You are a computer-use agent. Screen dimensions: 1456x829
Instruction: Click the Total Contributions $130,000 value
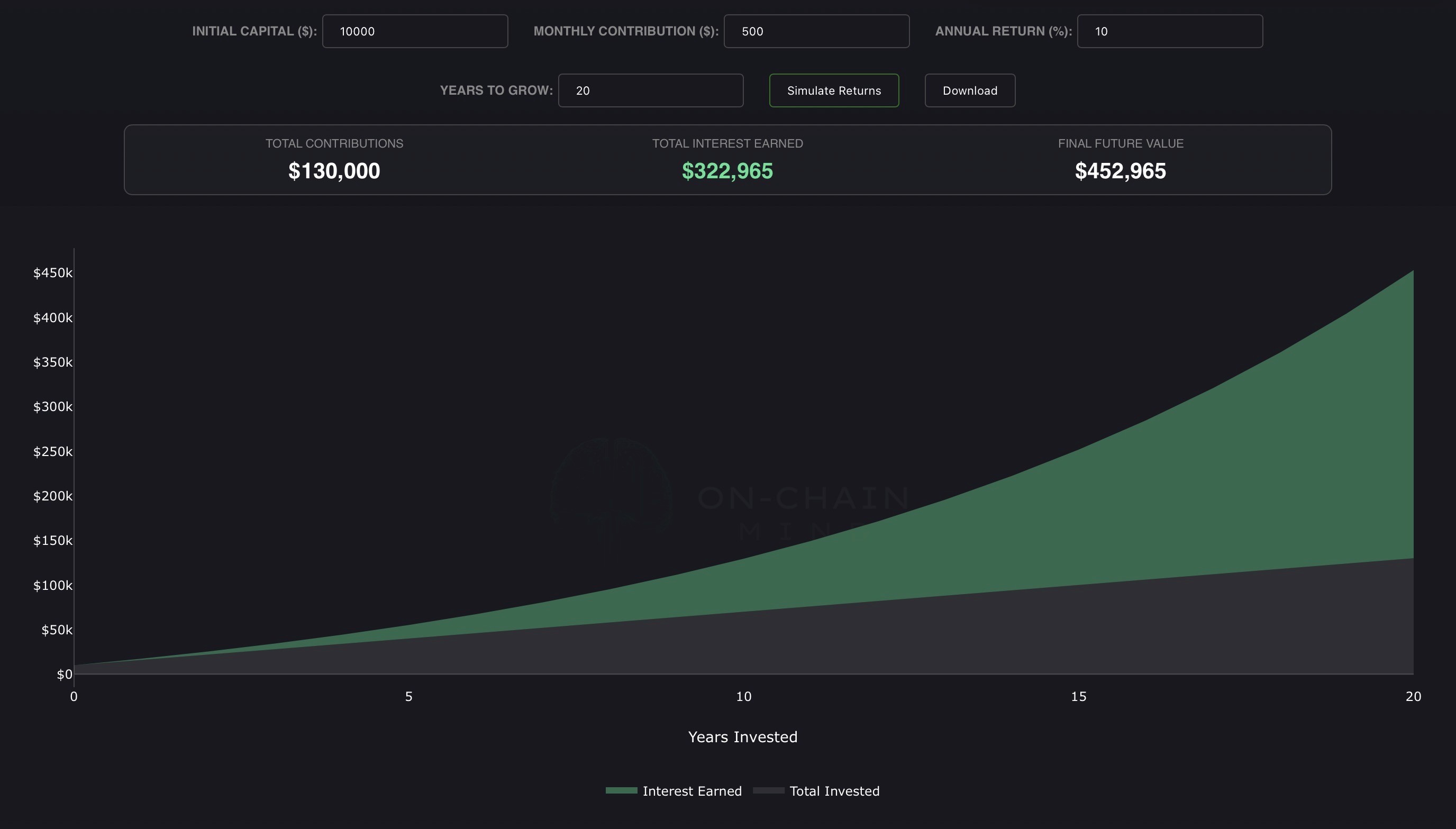pyautogui.click(x=334, y=171)
